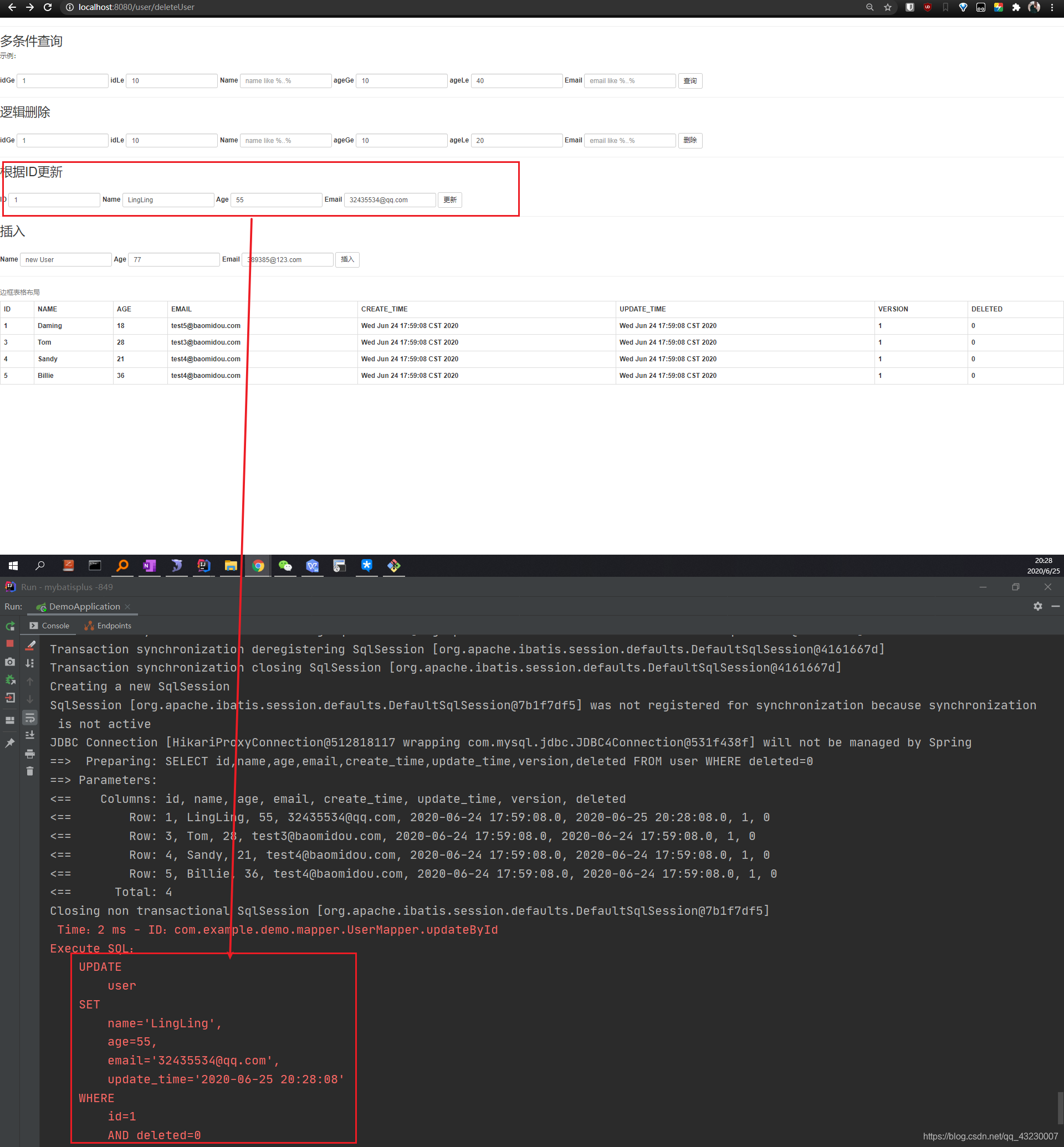Open the Chrome profile avatar
This screenshot has height=1147, width=1064.
(x=1034, y=8)
